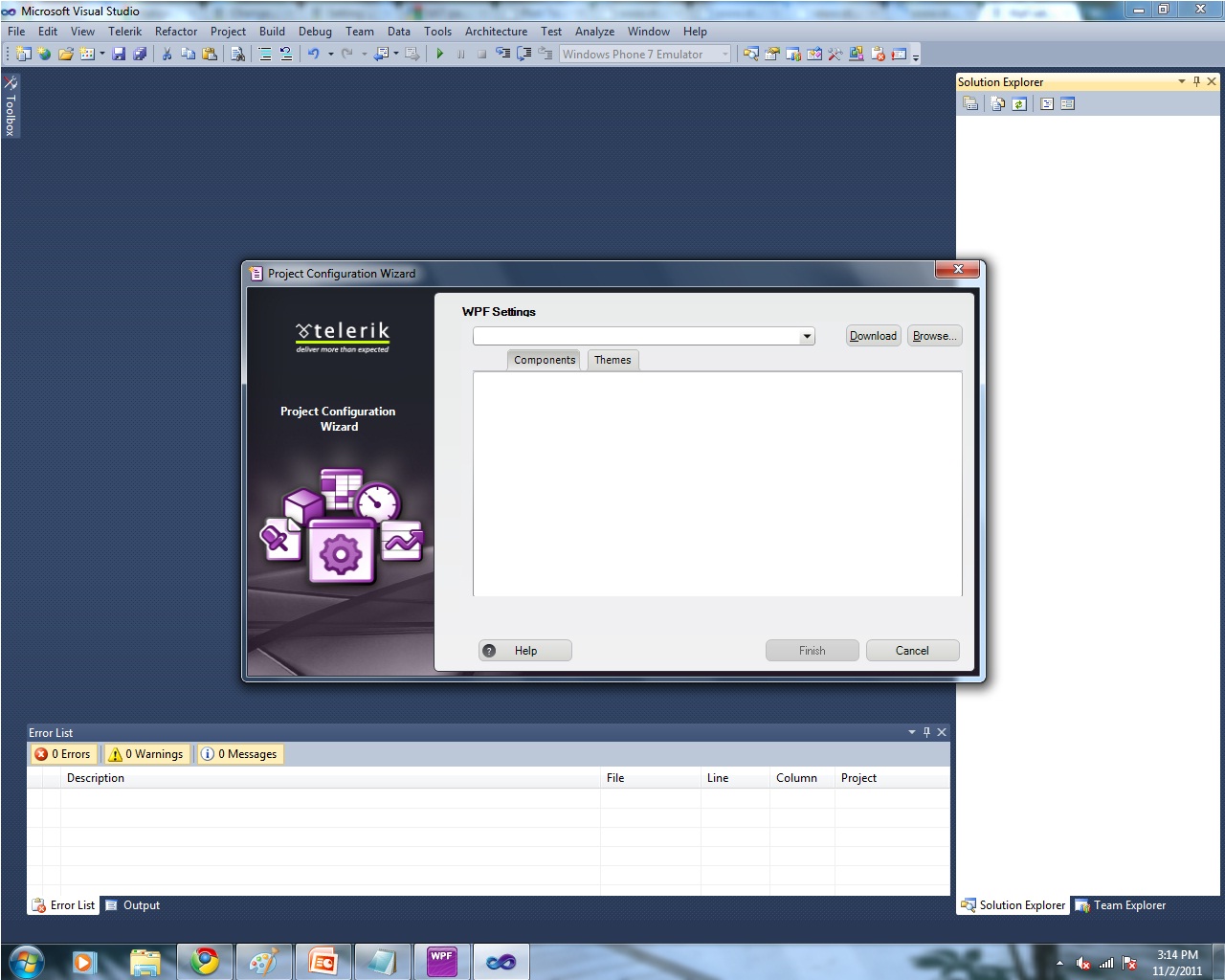Show hidden system tray icons
This screenshot has width=1225, height=980.
click(1059, 963)
